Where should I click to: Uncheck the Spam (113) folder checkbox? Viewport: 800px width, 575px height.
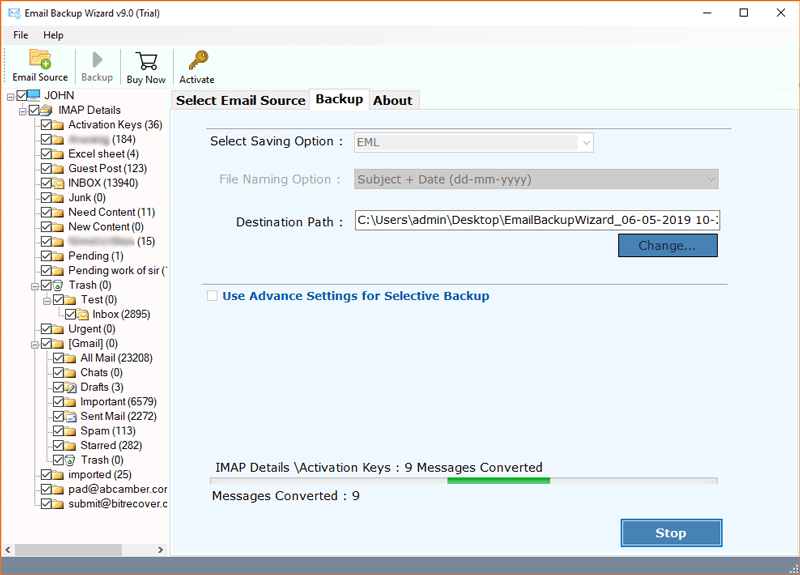[58, 431]
